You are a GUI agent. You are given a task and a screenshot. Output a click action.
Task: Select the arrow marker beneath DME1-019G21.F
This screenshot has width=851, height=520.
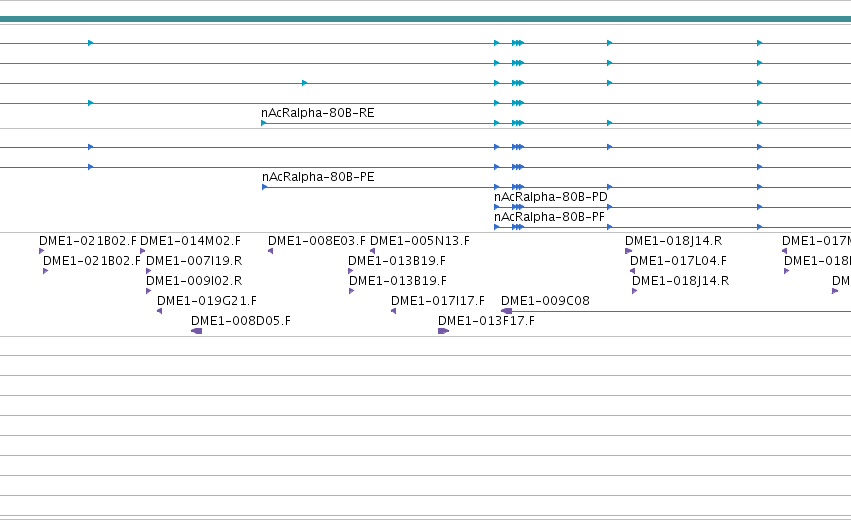coord(159,311)
